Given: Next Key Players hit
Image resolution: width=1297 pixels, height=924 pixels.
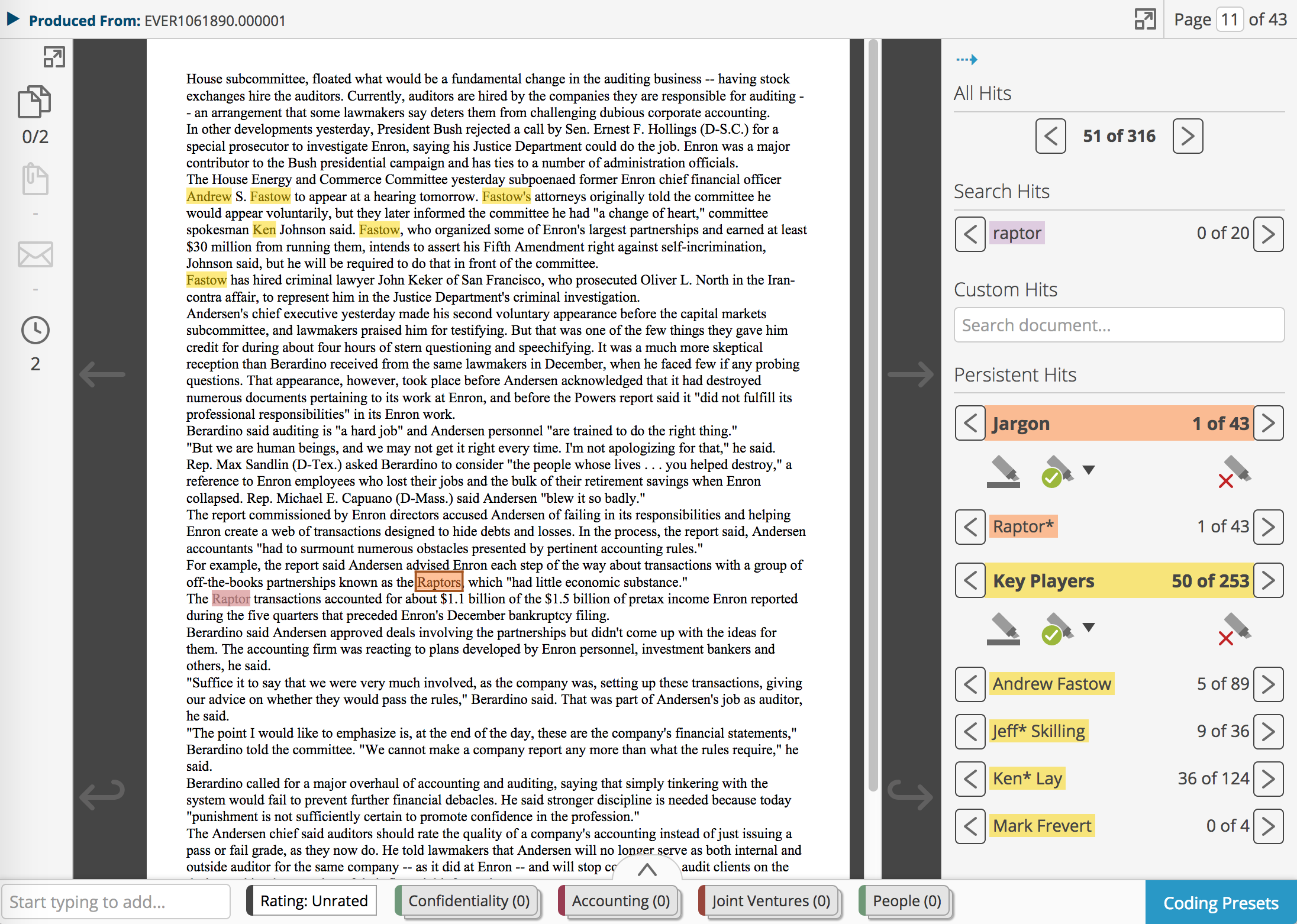Looking at the screenshot, I should (x=1269, y=580).
